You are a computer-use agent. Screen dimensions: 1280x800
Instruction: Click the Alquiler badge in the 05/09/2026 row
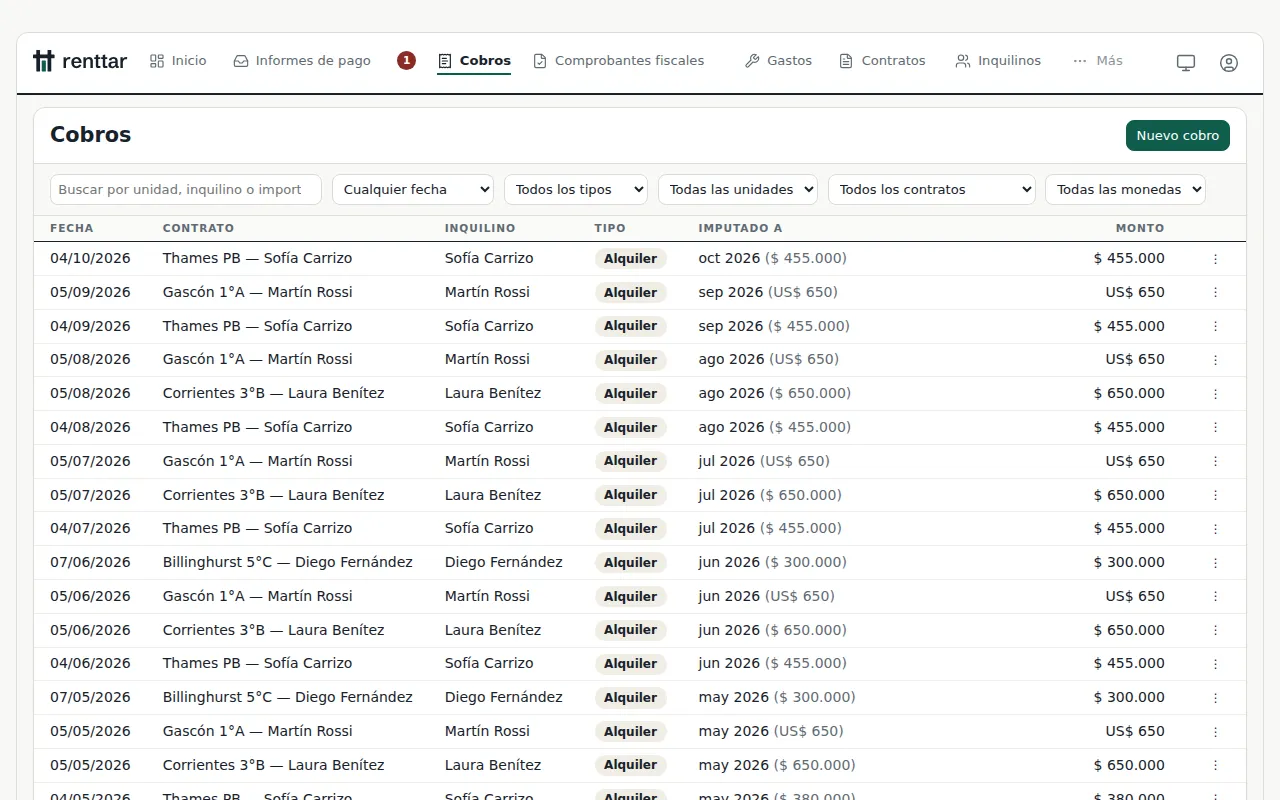click(x=630, y=293)
